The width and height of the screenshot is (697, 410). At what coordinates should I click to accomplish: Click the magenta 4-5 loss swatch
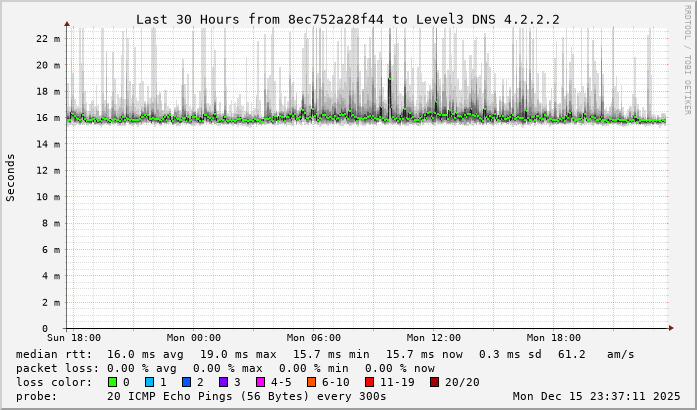[x=260, y=382]
